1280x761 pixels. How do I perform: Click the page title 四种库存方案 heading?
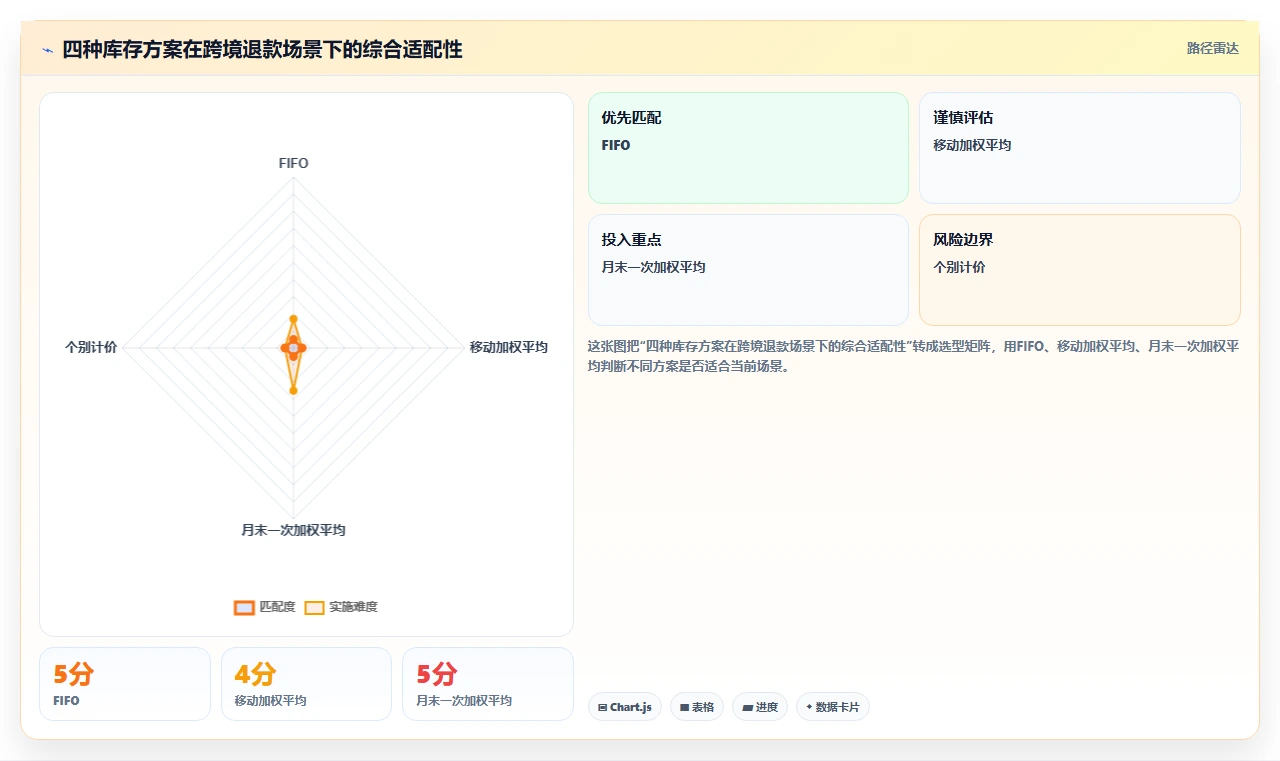tap(262, 49)
